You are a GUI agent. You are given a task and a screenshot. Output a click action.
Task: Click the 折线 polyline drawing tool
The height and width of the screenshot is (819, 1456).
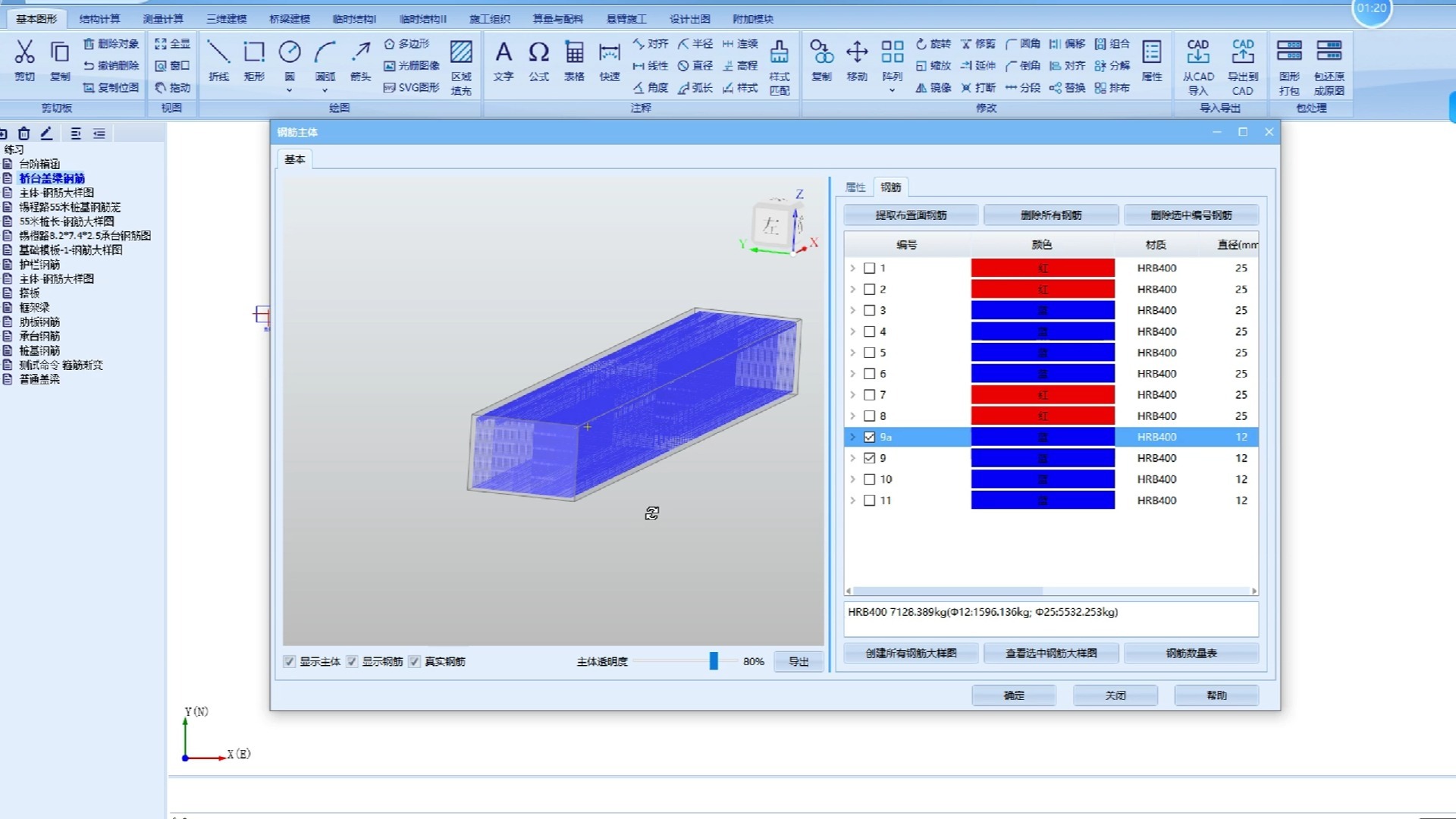(x=218, y=60)
